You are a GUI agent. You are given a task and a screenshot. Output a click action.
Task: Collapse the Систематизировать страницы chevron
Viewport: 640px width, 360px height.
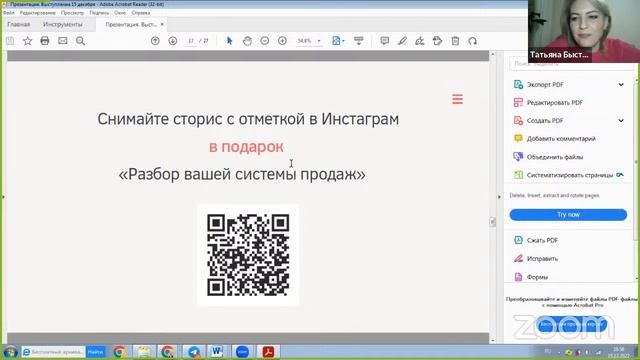click(620, 175)
